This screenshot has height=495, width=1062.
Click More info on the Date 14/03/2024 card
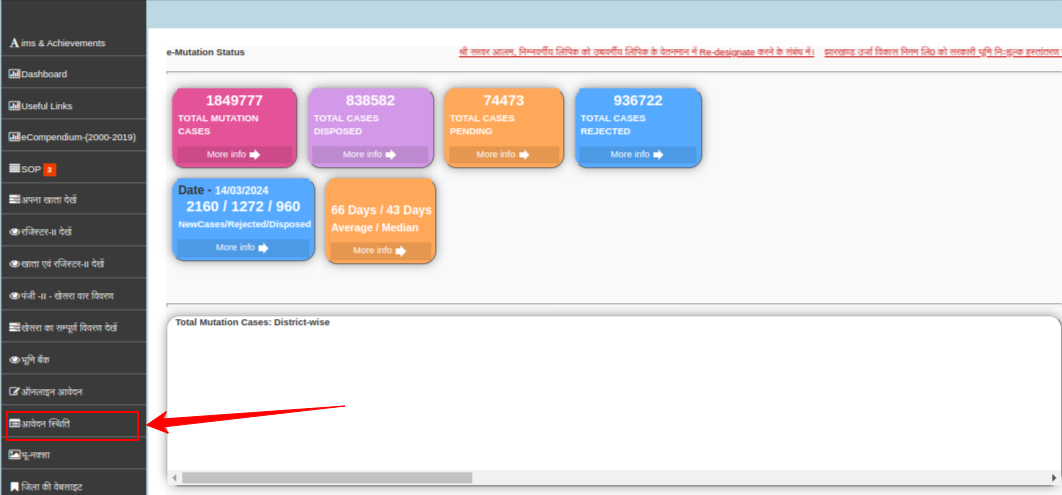click(243, 248)
